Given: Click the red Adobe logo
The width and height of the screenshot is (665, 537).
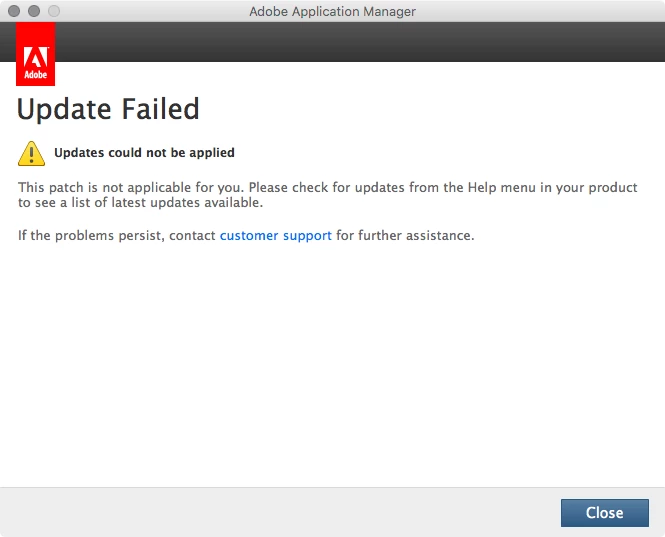Looking at the screenshot, I should click(36, 54).
